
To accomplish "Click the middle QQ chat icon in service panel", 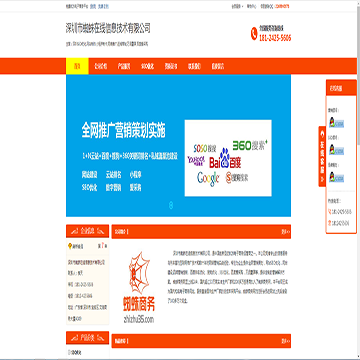I will [x=336, y=150].
